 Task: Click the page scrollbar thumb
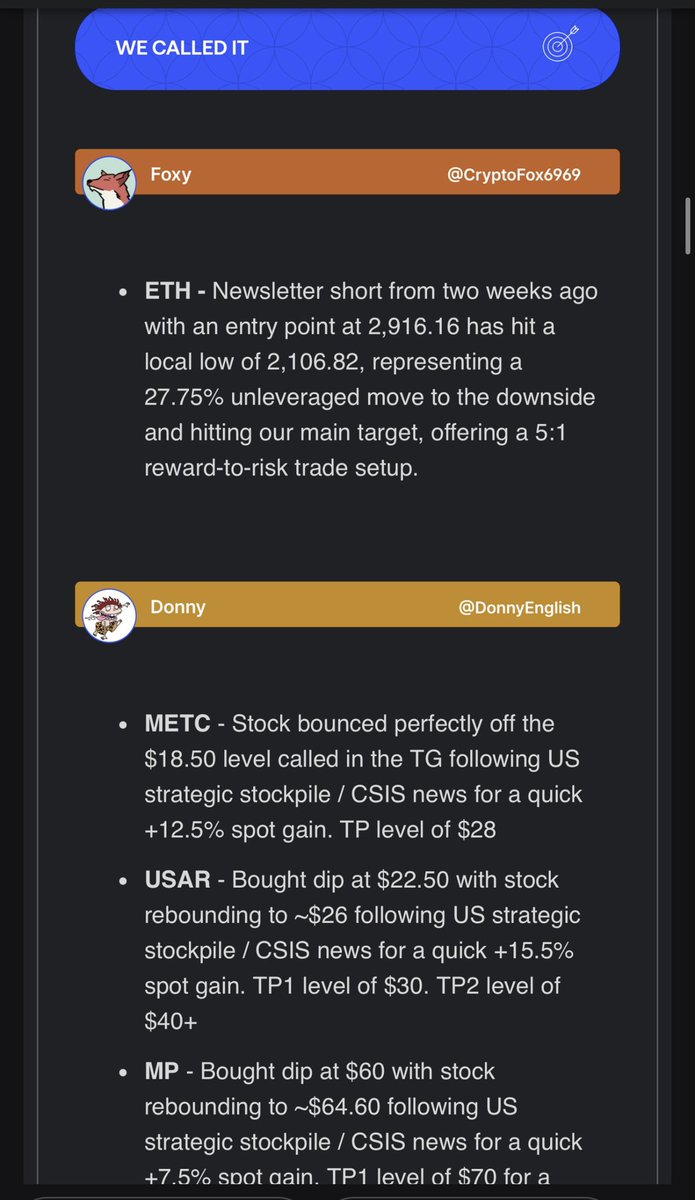(x=688, y=227)
